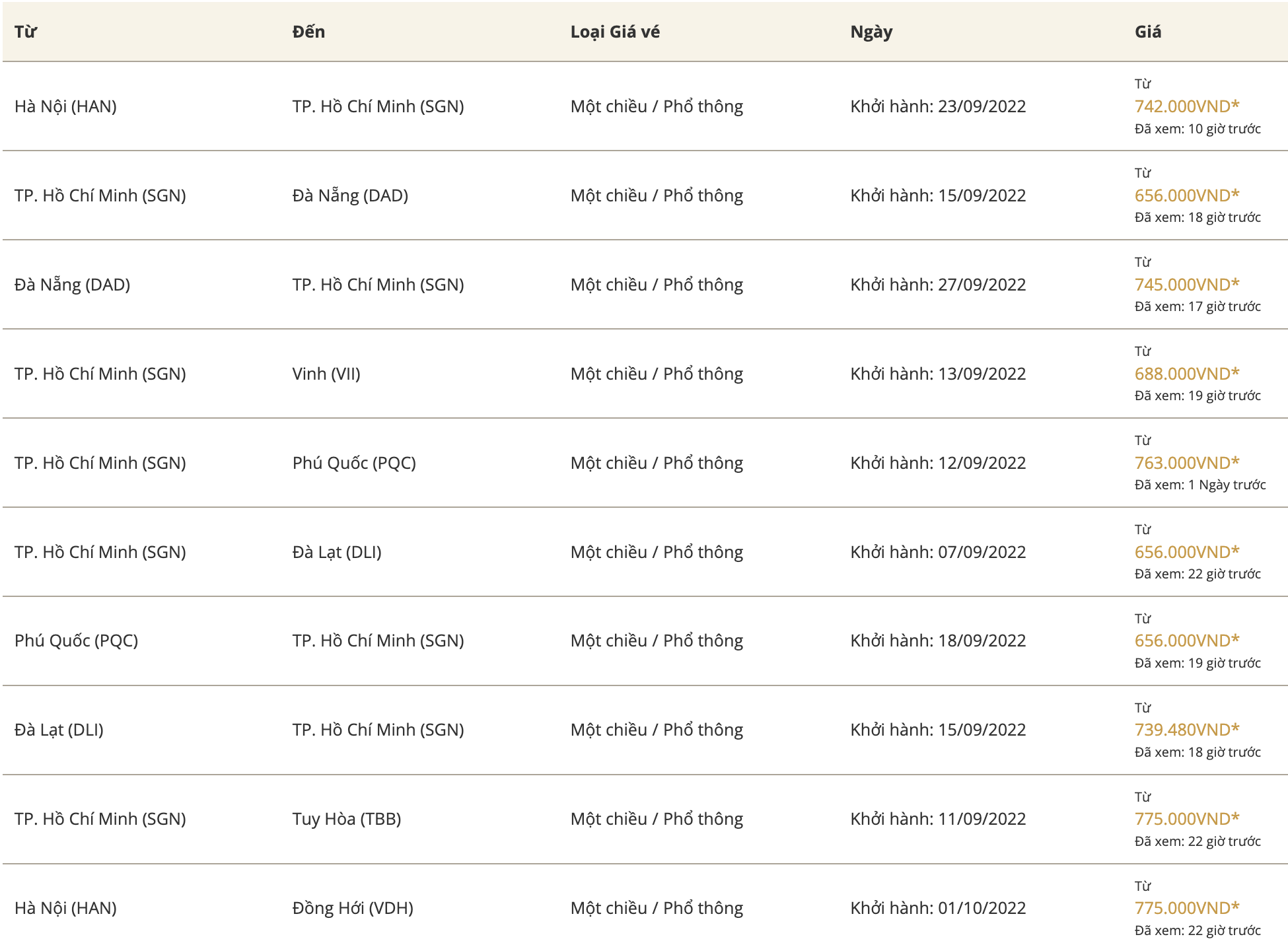Click 'Một chiều / Phổ thông' in the 18/09/2022 row
The image size is (1288, 943).
click(x=657, y=641)
